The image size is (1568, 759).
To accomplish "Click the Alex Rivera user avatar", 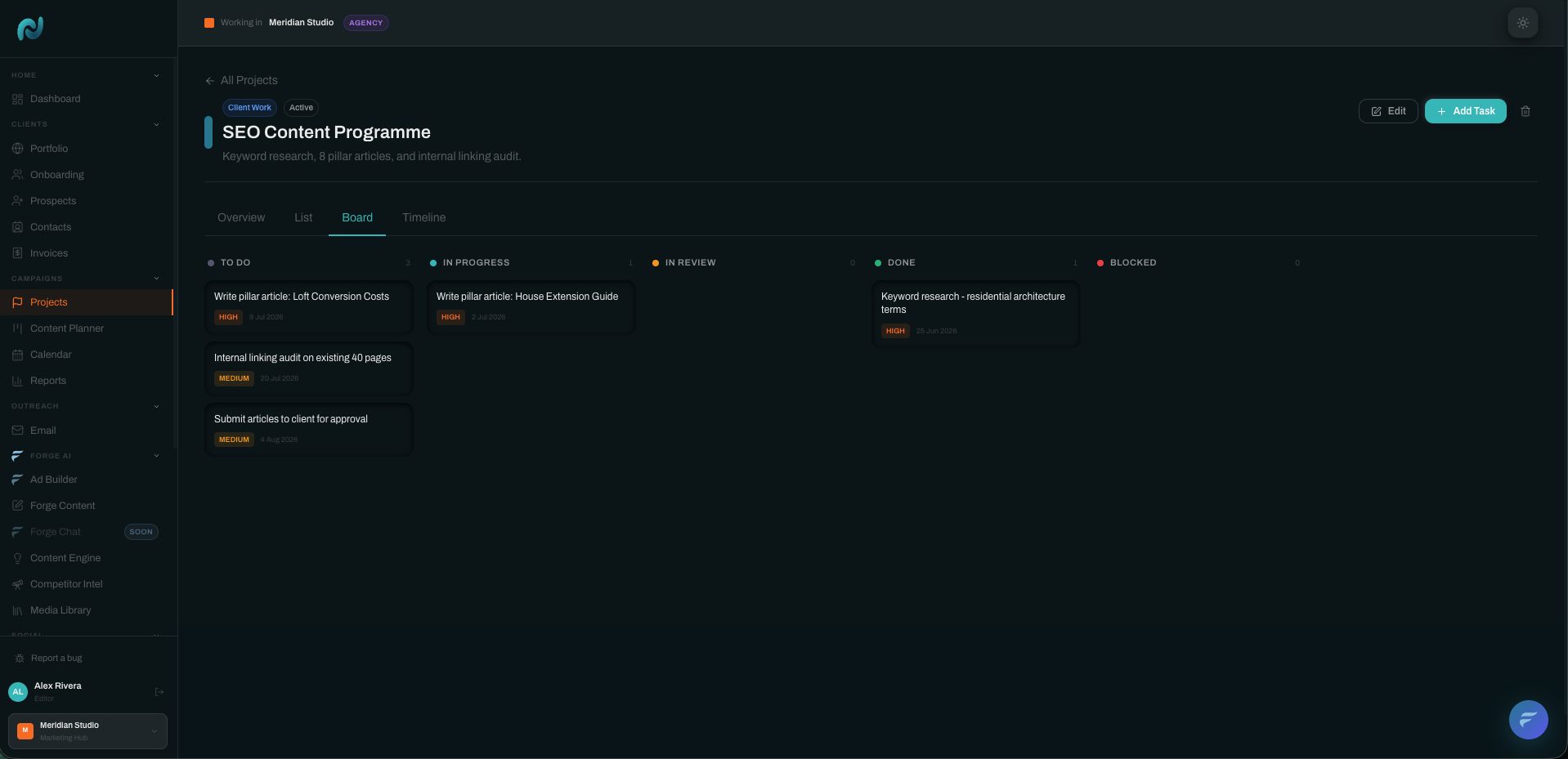I will click(x=18, y=692).
